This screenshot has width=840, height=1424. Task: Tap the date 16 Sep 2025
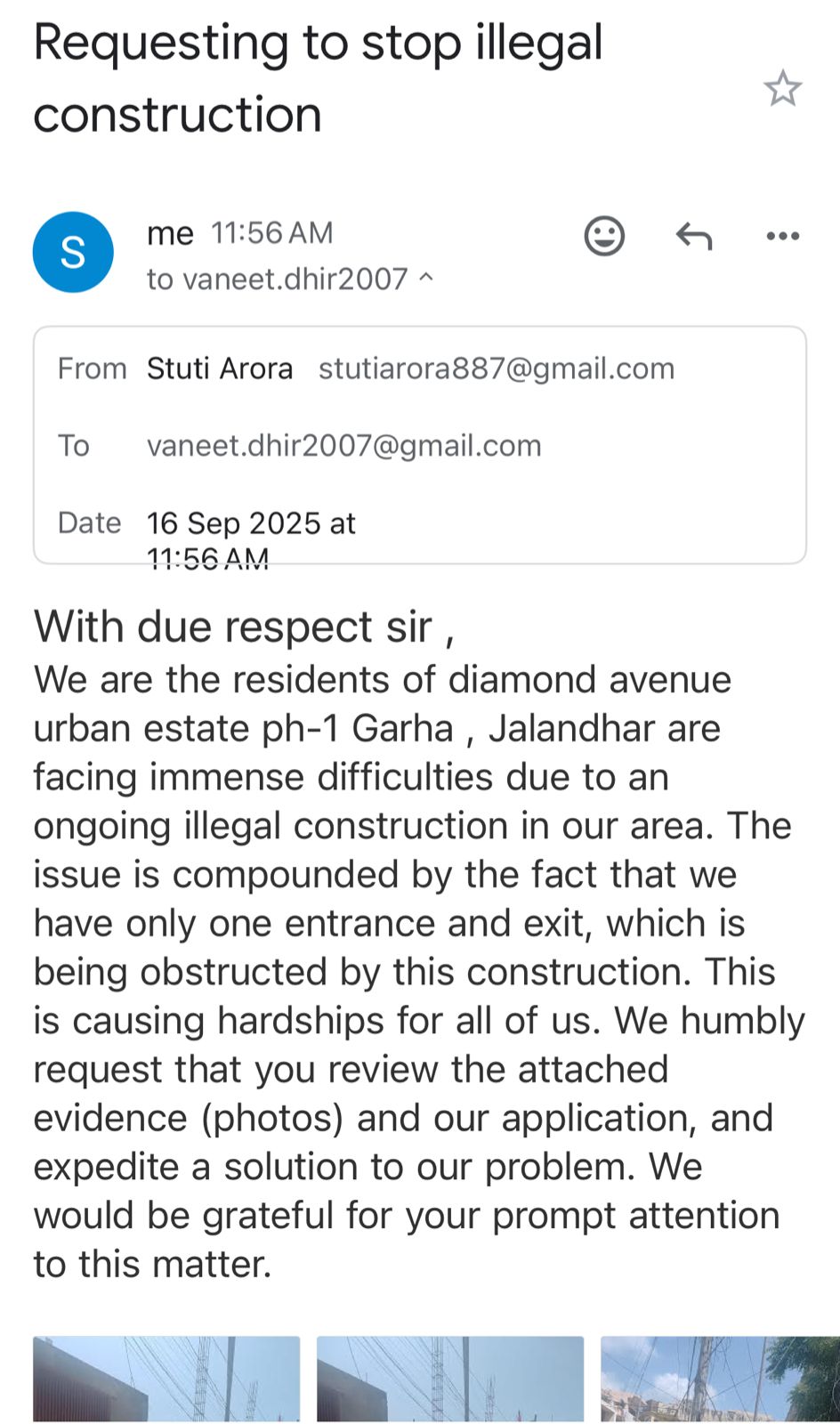(x=250, y=523)
